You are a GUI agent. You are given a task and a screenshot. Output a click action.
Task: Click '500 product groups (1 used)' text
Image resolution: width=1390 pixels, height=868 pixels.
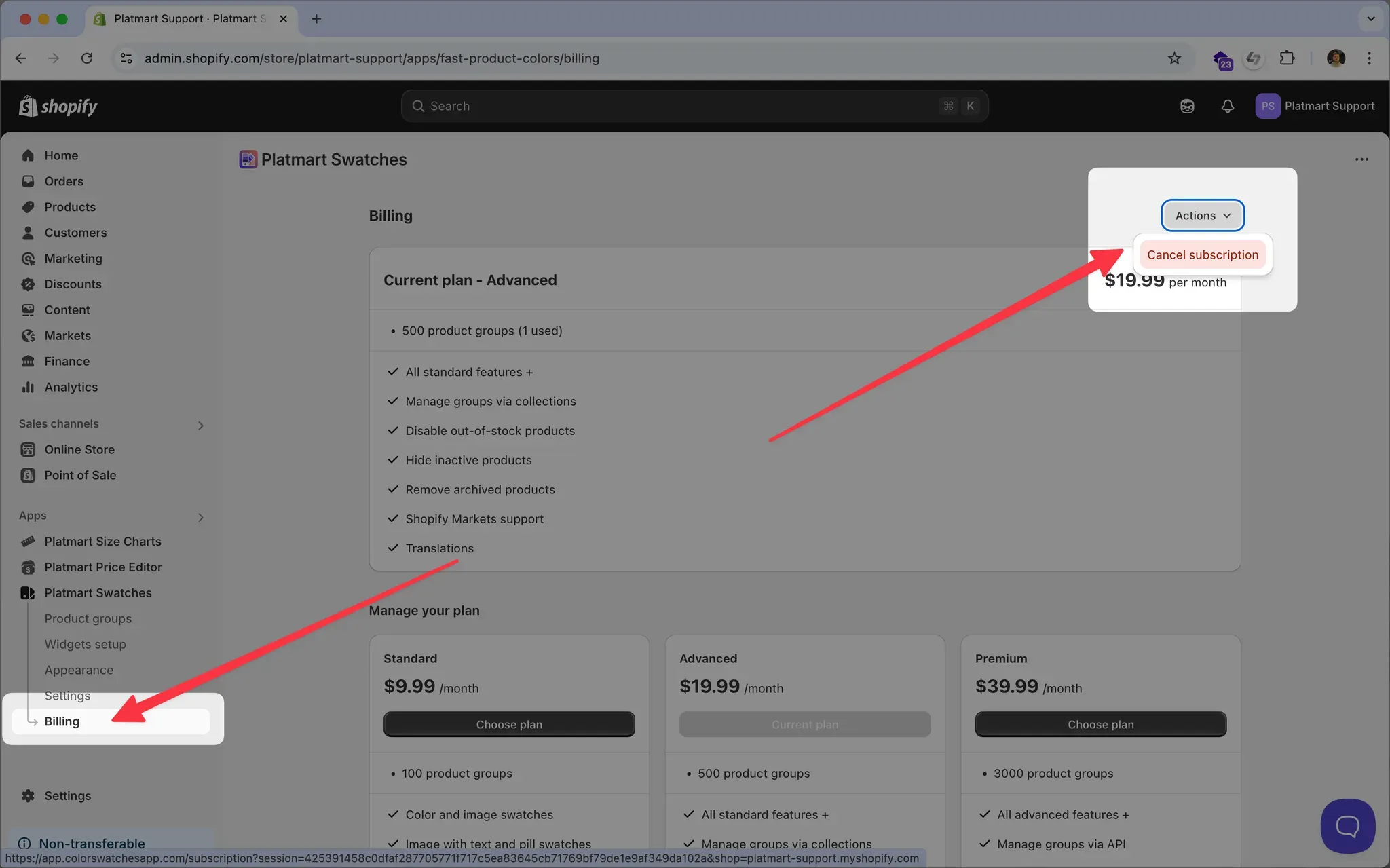tap(482, 331)
